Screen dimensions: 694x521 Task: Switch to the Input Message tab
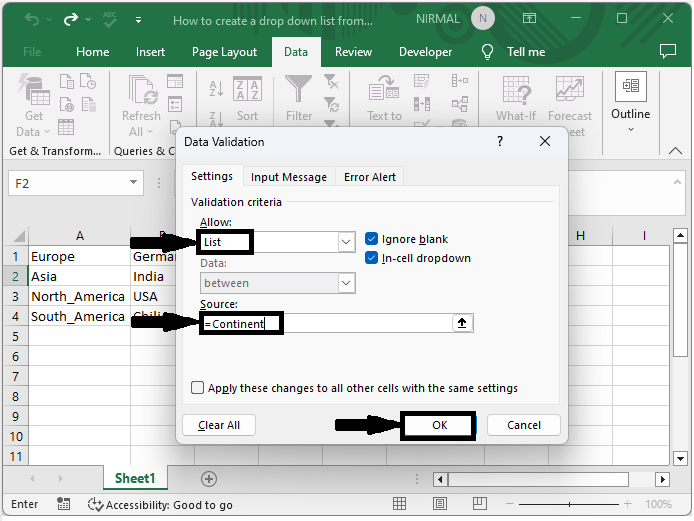[289, 177]
